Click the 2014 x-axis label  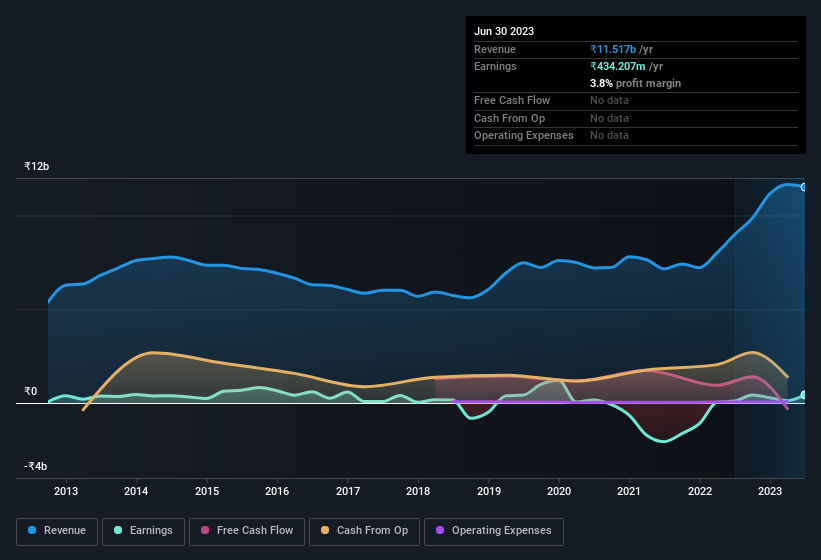click(x=136, y=491)
